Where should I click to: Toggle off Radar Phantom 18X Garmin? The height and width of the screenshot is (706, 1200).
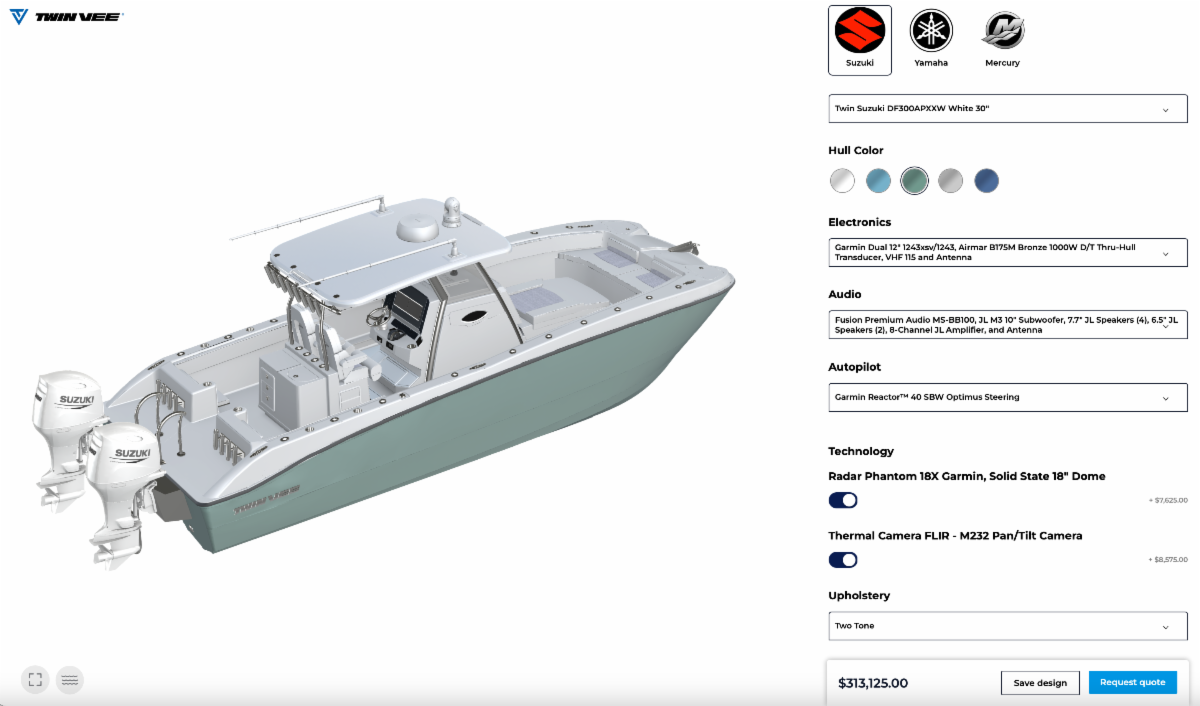pos(843,500)
